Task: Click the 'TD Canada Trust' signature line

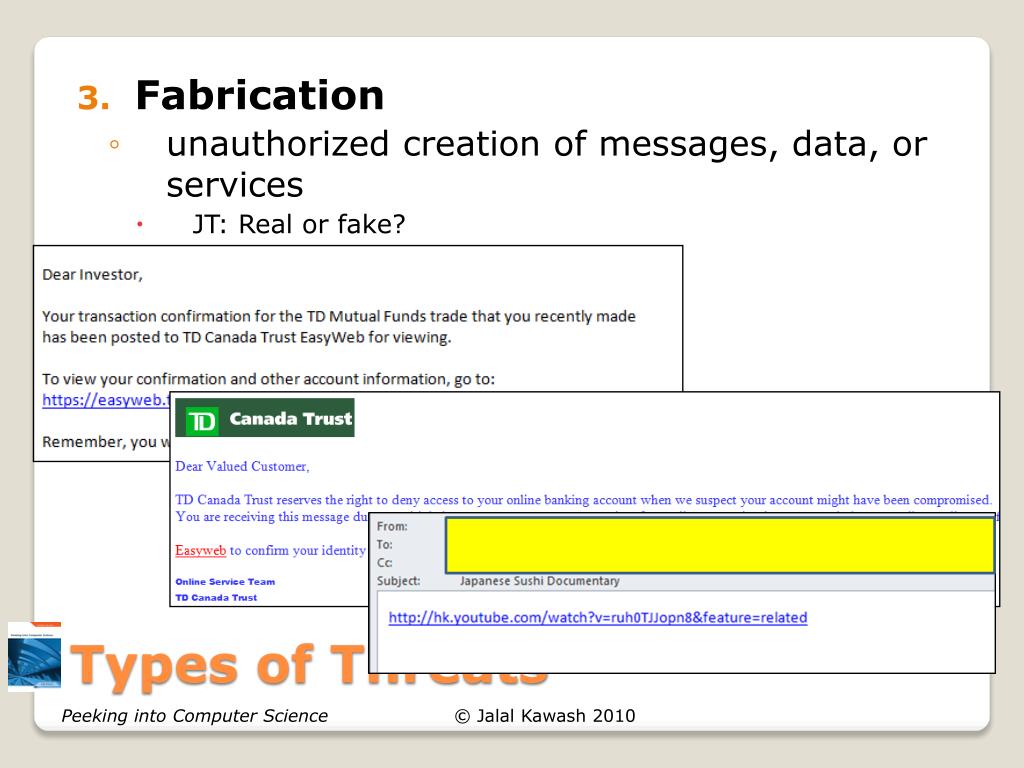Action: (x=216, y=598)
